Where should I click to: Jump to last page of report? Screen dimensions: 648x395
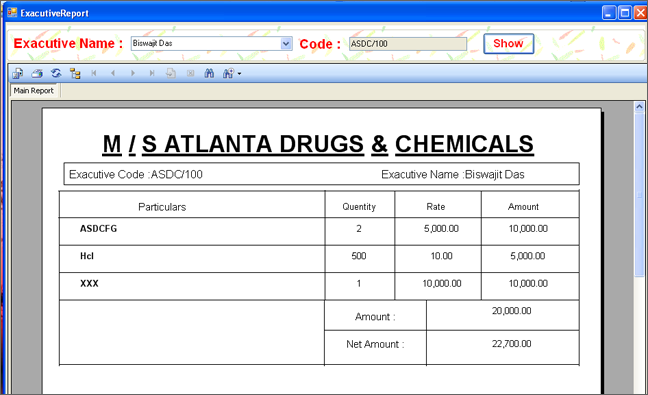pos(152,74)
